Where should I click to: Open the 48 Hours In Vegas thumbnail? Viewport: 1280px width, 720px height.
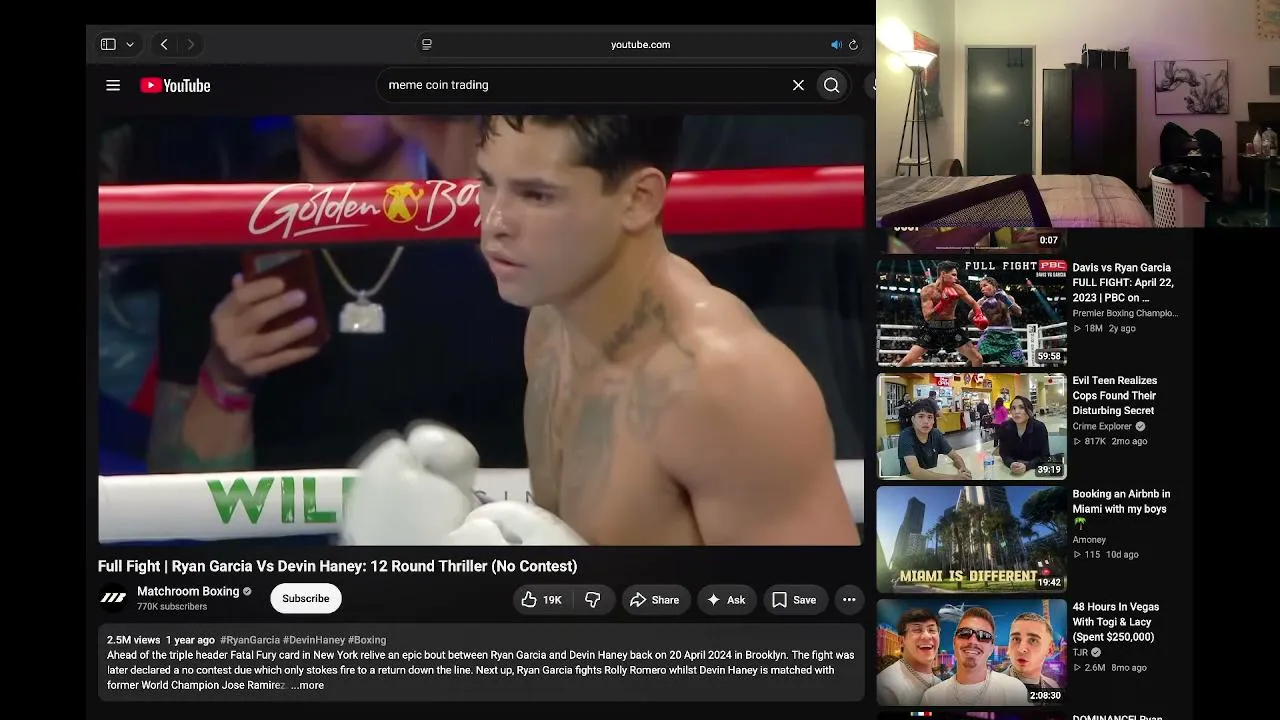pos(972,652)
